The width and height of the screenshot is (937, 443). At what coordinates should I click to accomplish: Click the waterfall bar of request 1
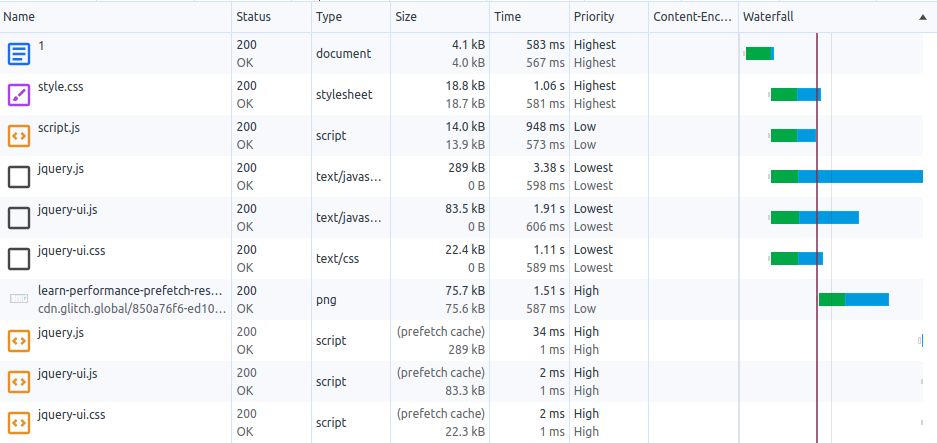coord(760,54)
